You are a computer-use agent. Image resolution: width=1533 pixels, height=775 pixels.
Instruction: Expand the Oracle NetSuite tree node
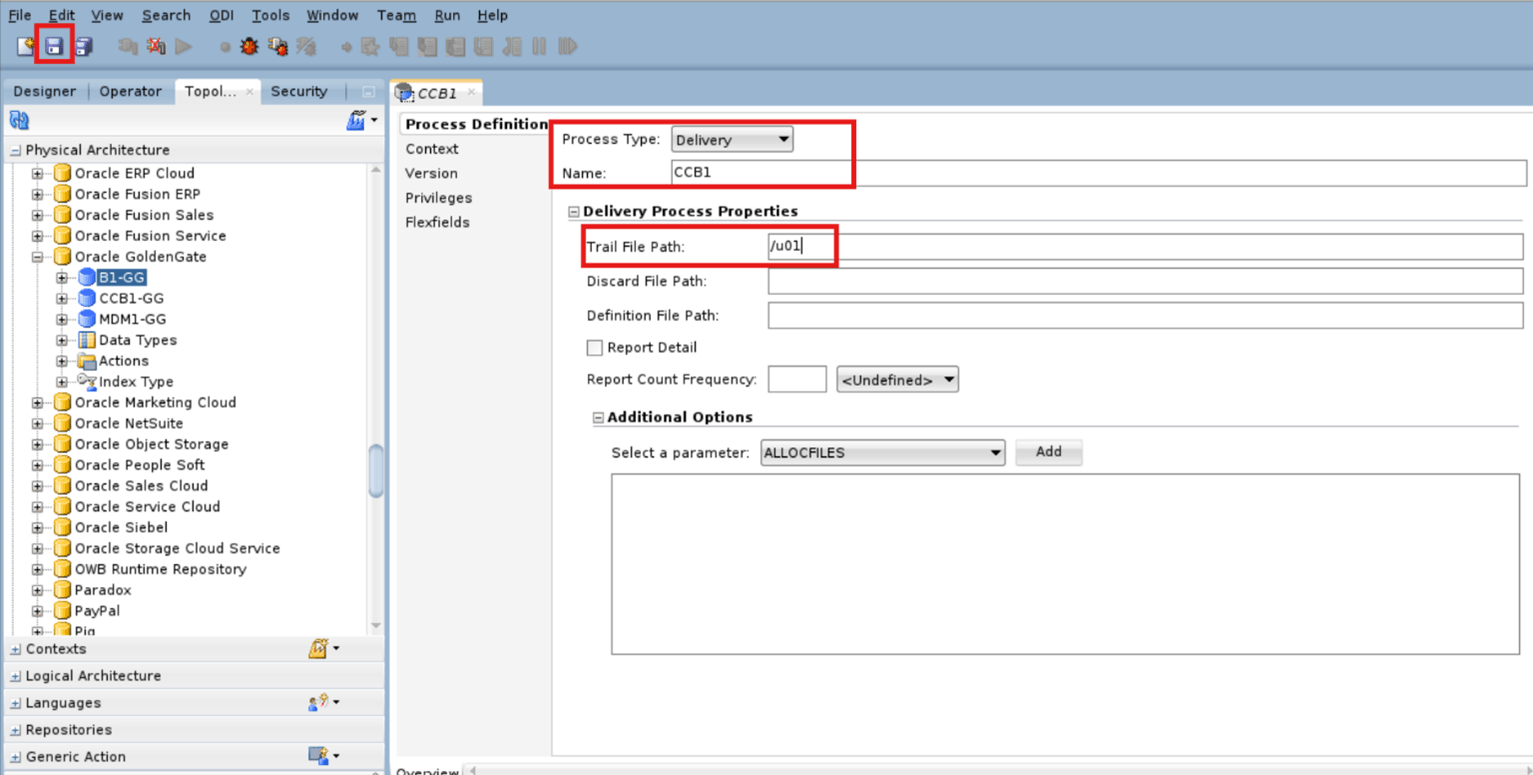point(36,423)
